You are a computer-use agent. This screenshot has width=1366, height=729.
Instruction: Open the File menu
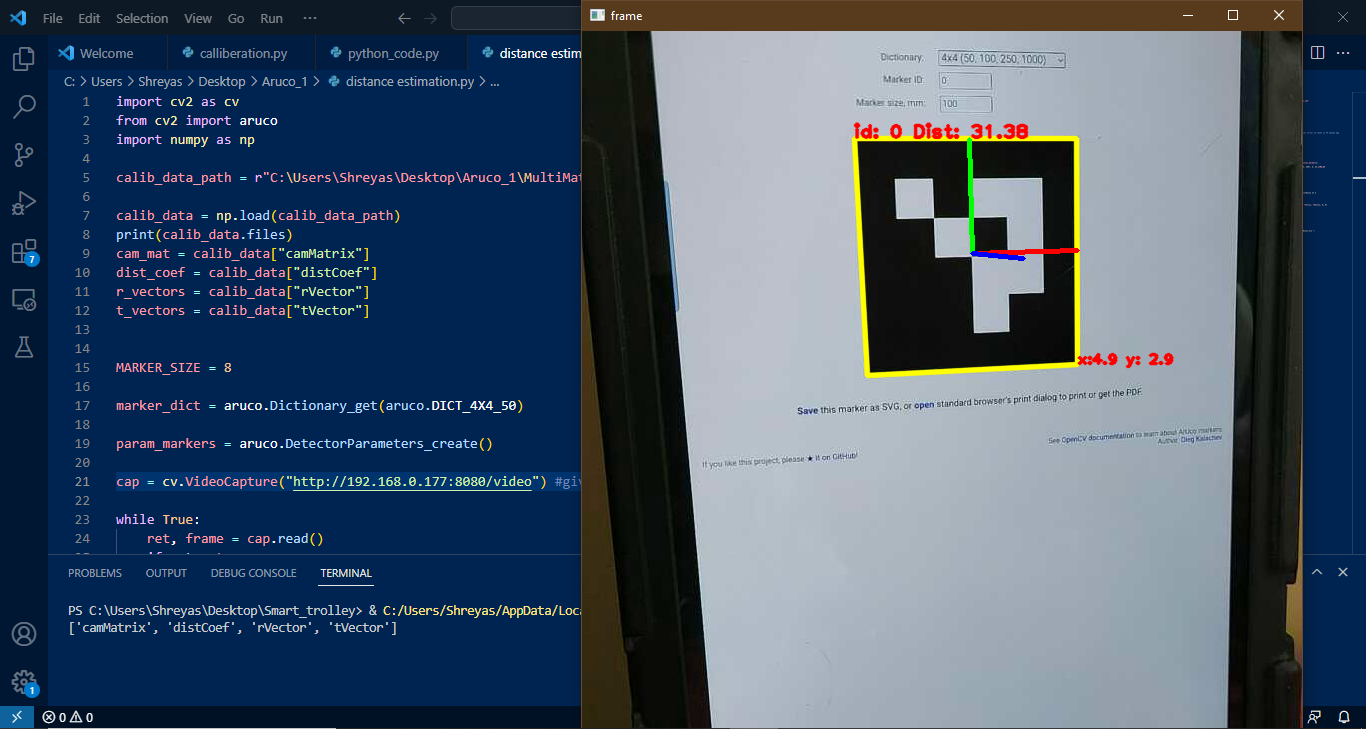(51, 17)
